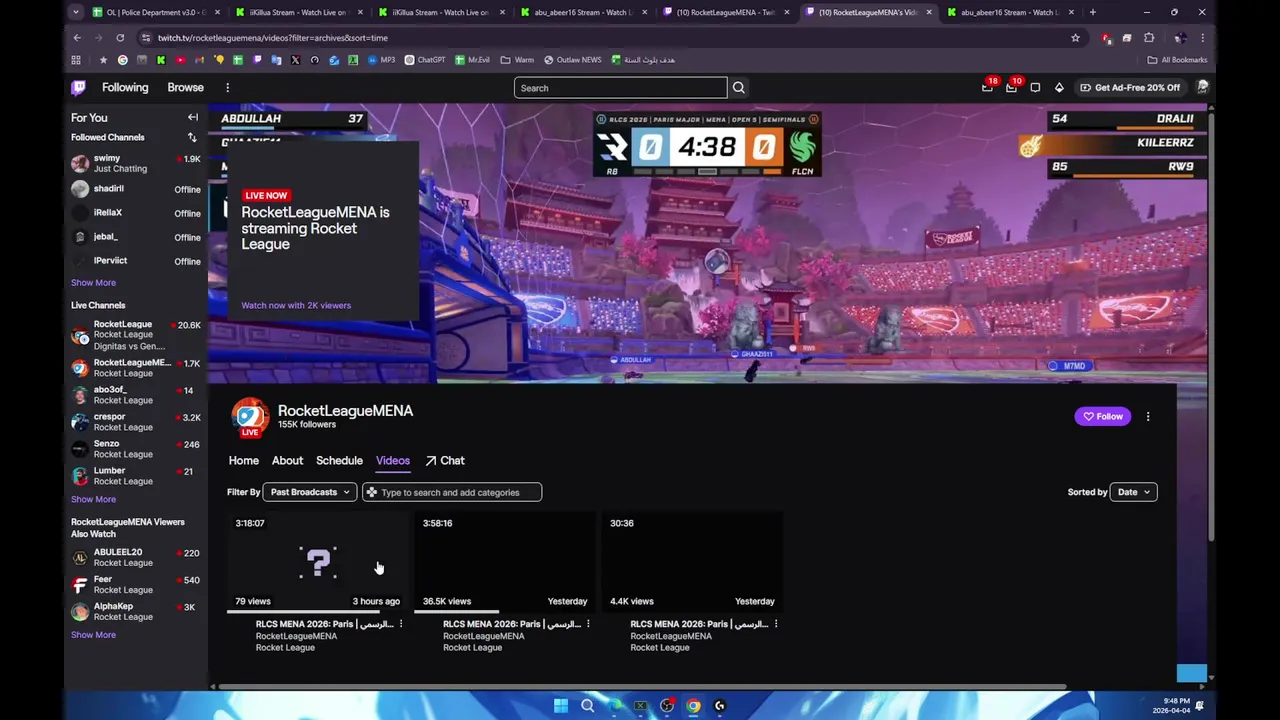Click the clock in system tray

coord(1172,706)
